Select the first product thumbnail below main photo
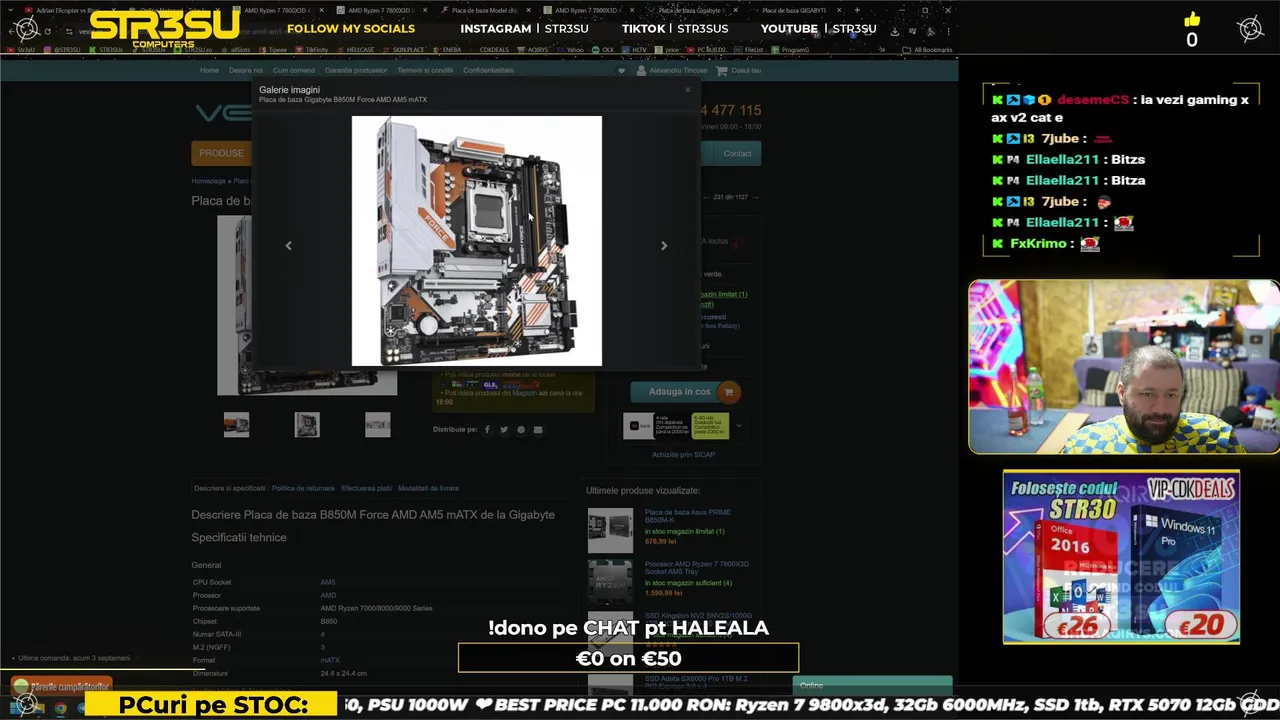Screen dimensions: 1280x720 tap(236, 425)
